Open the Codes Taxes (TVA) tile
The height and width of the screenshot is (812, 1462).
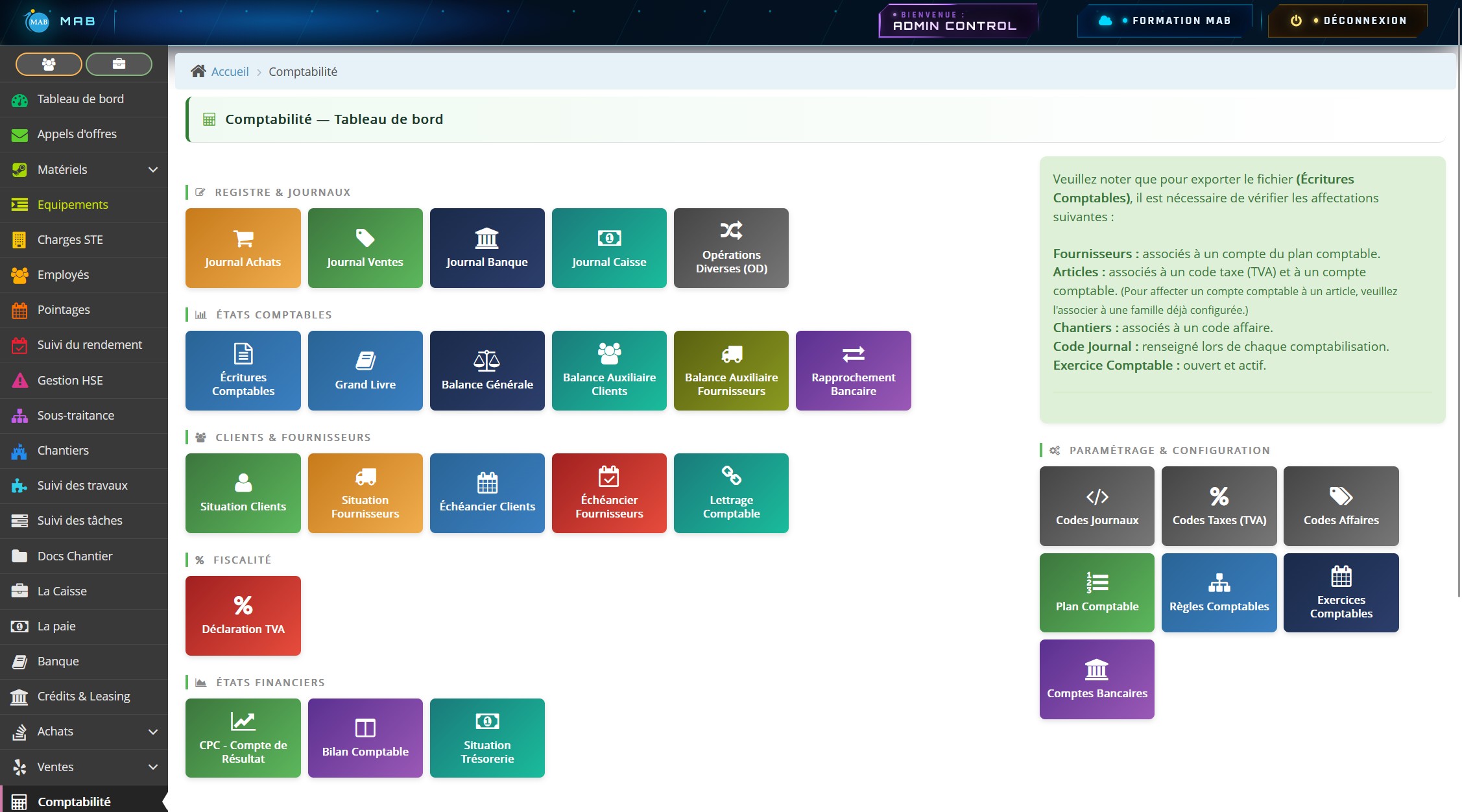[x=1219, y=506]
